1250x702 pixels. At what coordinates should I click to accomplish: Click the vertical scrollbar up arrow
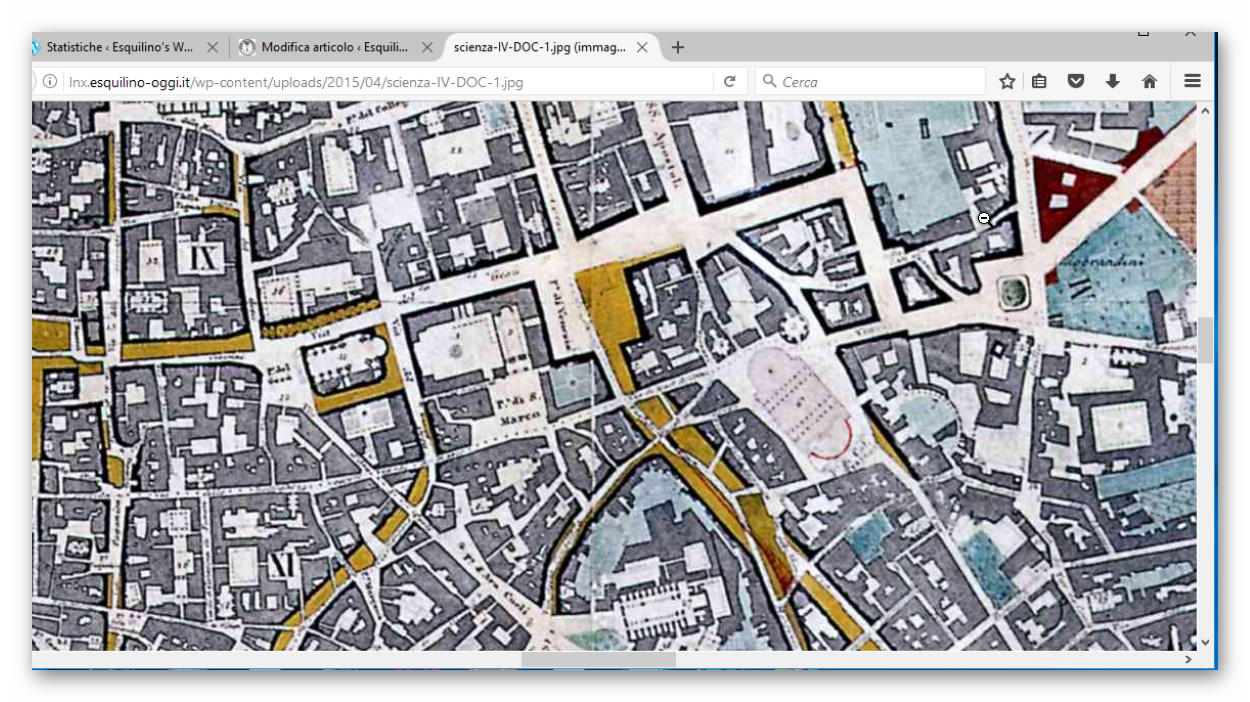click(x=1205, y=112)
